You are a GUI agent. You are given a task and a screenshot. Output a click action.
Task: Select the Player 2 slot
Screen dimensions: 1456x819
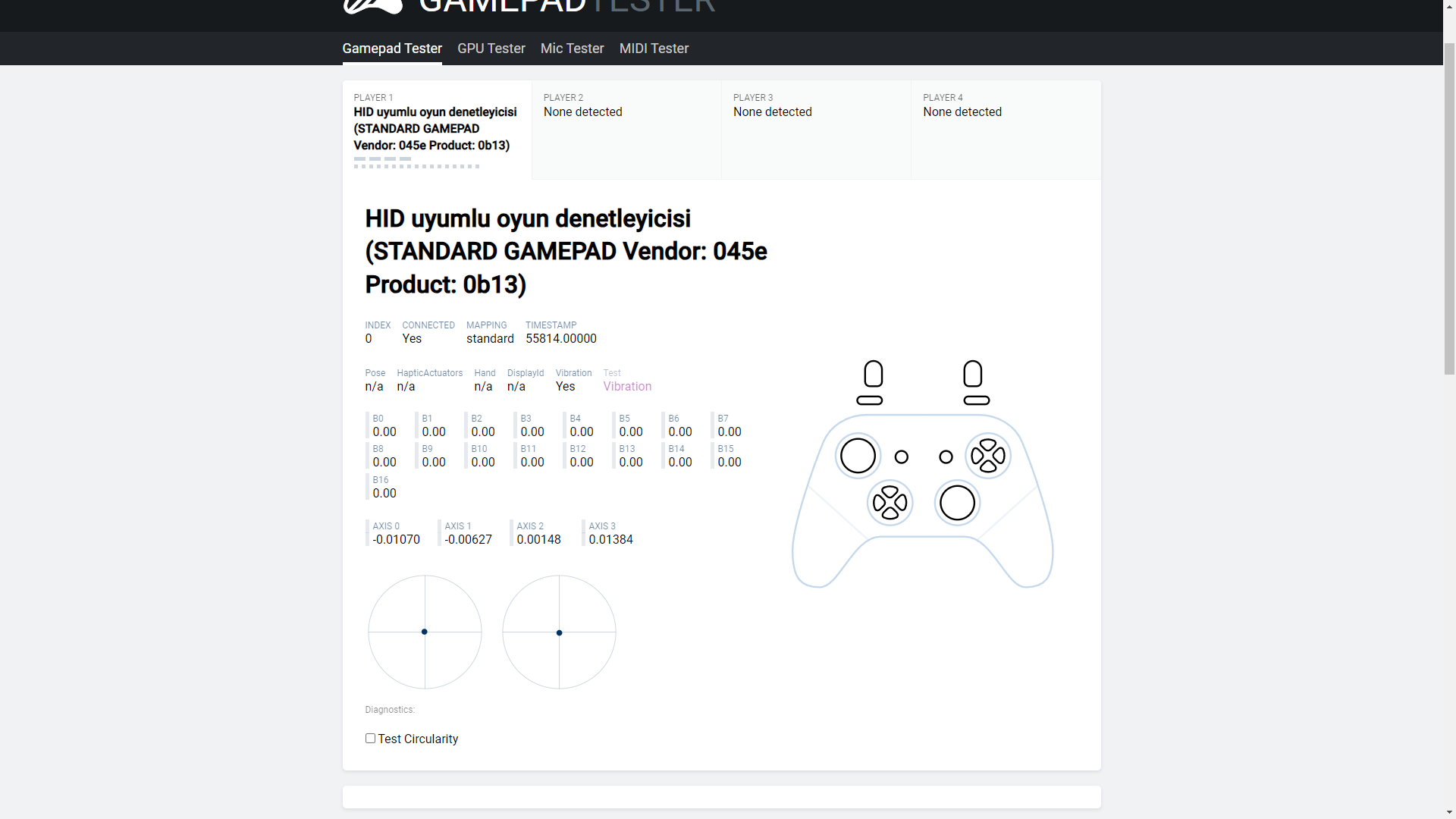pos(626,129)
